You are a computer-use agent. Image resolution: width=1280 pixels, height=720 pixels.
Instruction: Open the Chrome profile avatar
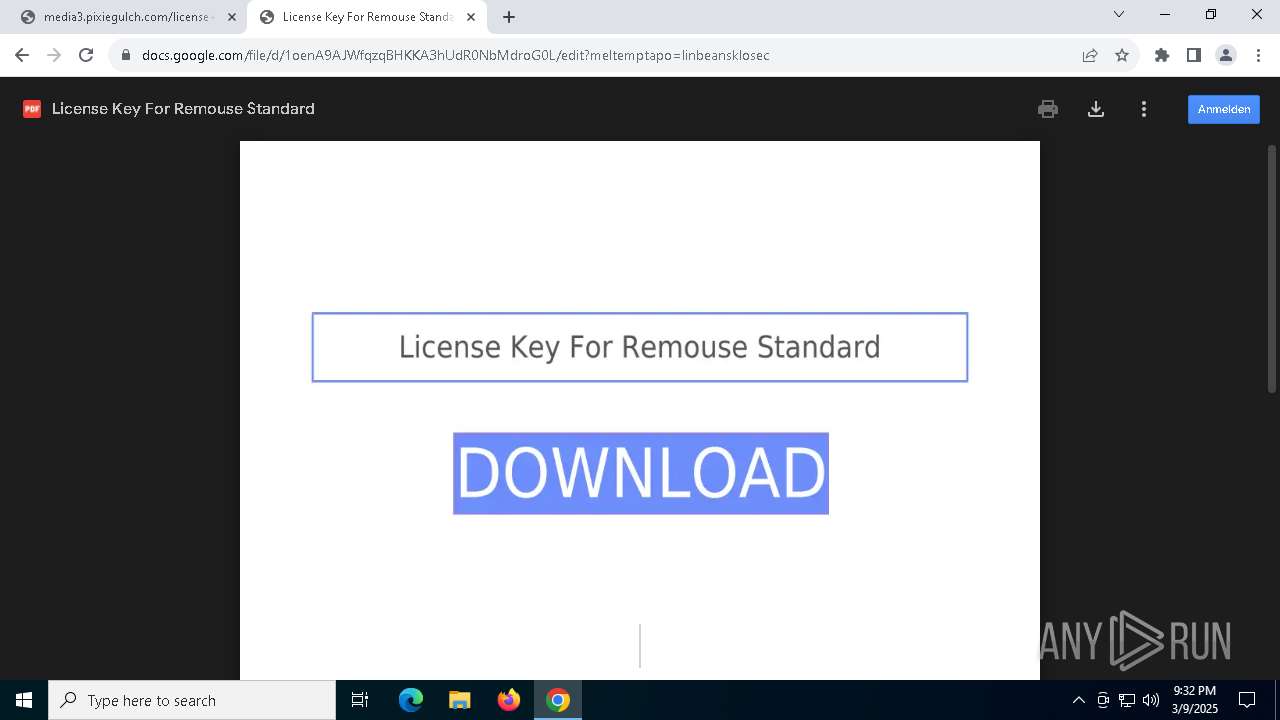(x=1226, y=55)
